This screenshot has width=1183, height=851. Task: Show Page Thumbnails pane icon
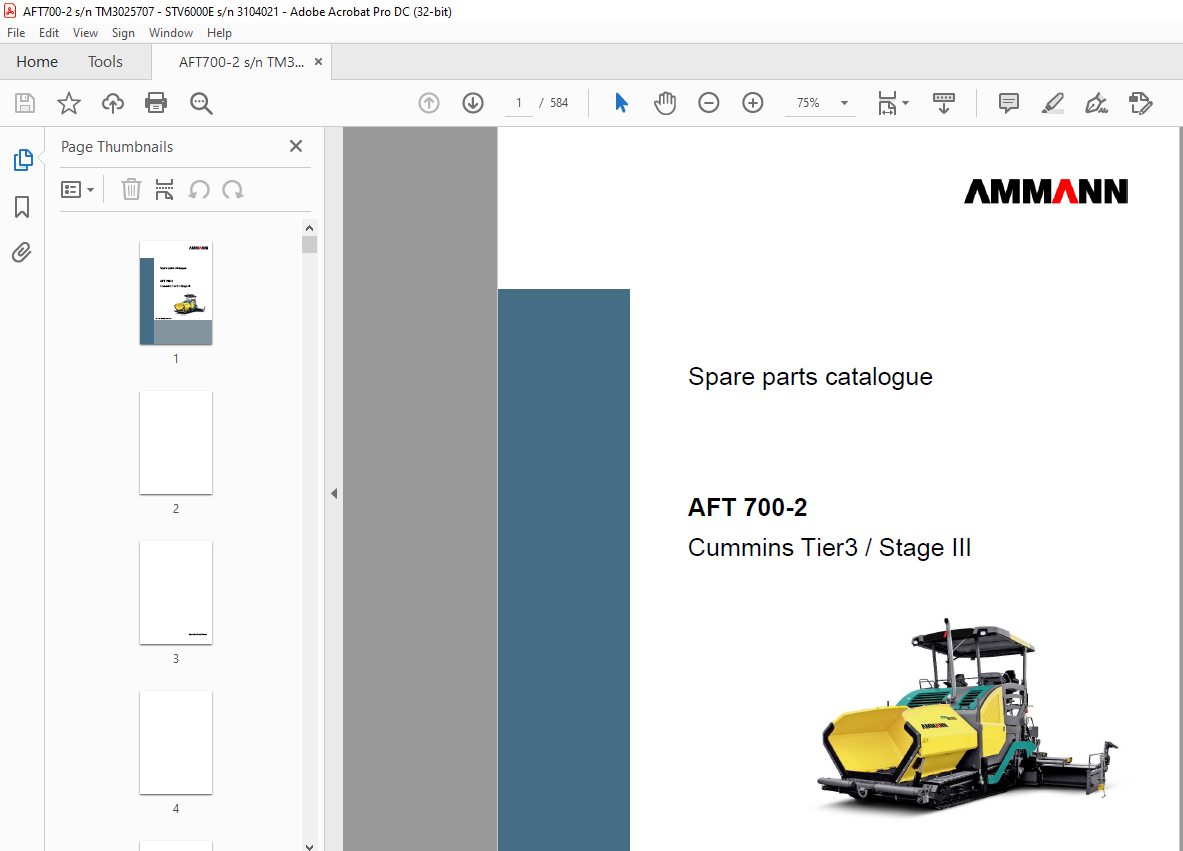point(23,160)
